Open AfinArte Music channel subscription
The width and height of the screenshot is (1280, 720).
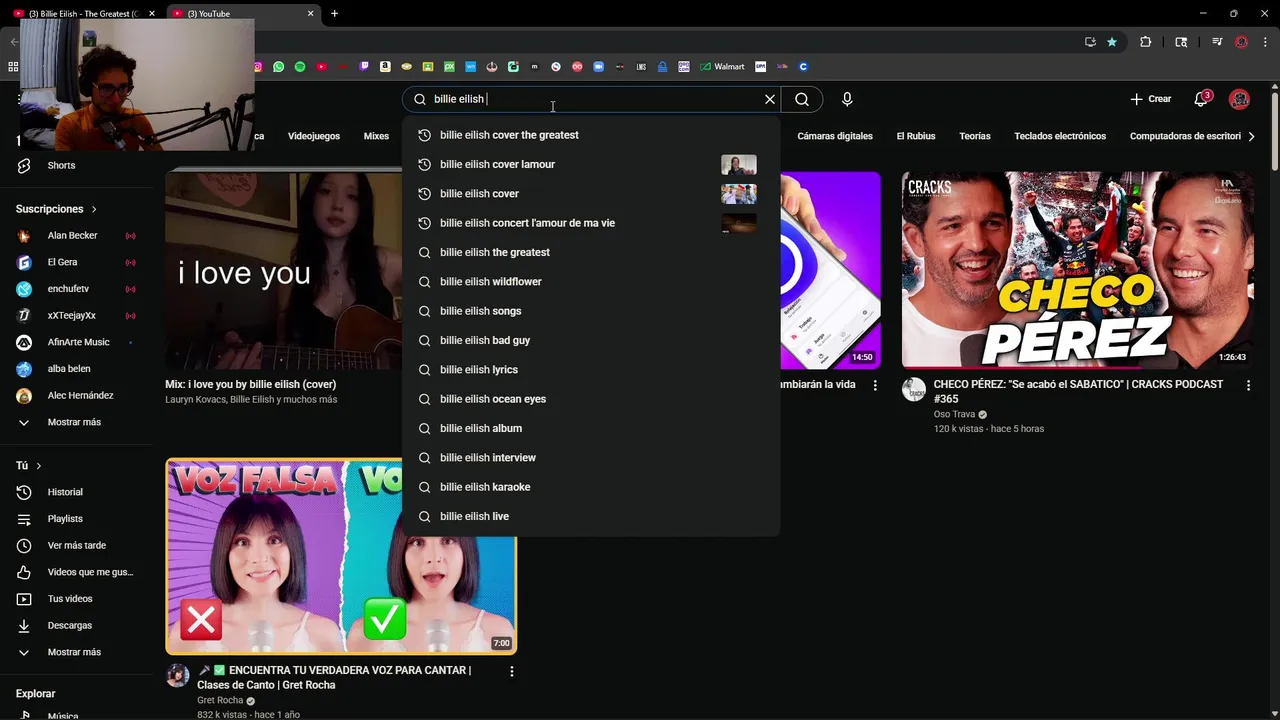coord(78,342)
